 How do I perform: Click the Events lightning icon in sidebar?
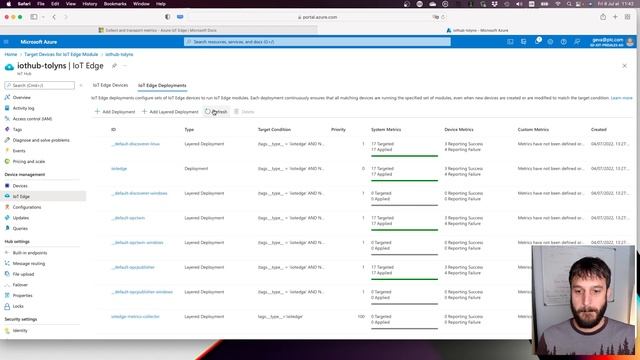[7, 150]
